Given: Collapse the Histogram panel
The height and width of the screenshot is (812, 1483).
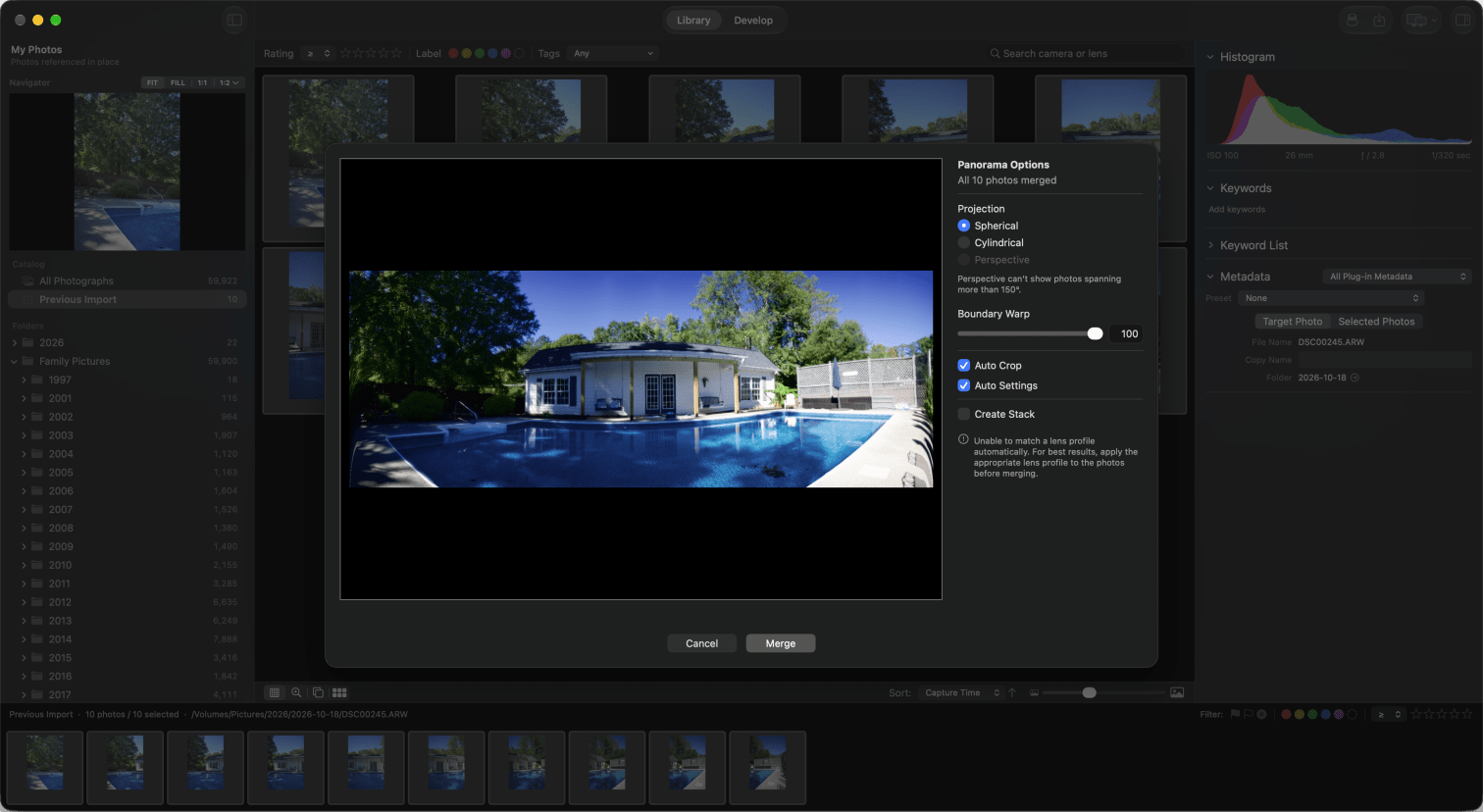Looking at the screenshot, I should pos(1210,57).
